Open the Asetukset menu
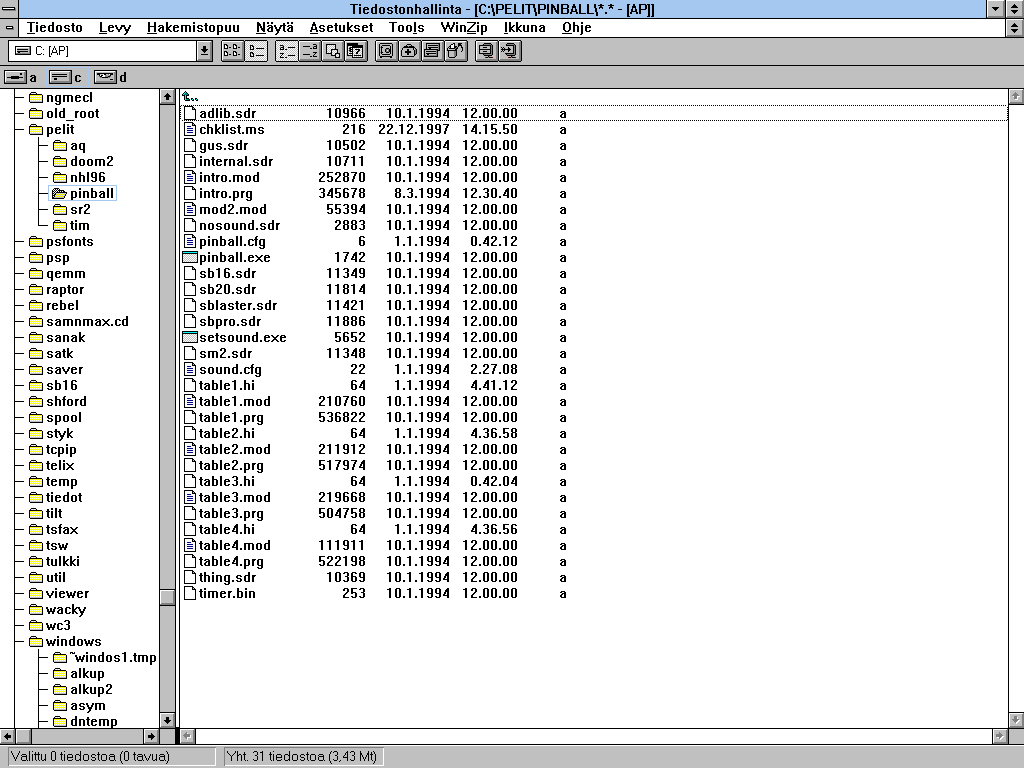1024x768 pixels. (x=341, y=27)
